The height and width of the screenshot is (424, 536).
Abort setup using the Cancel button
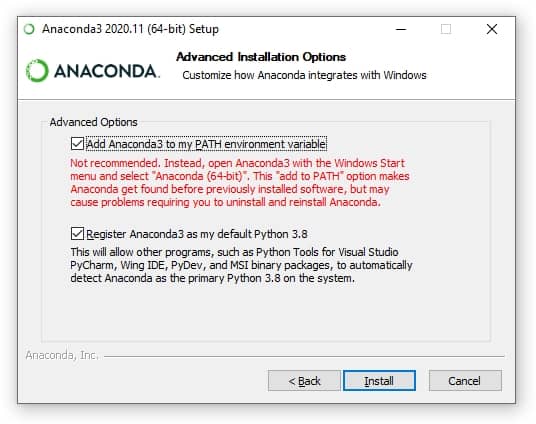(465, 381)
